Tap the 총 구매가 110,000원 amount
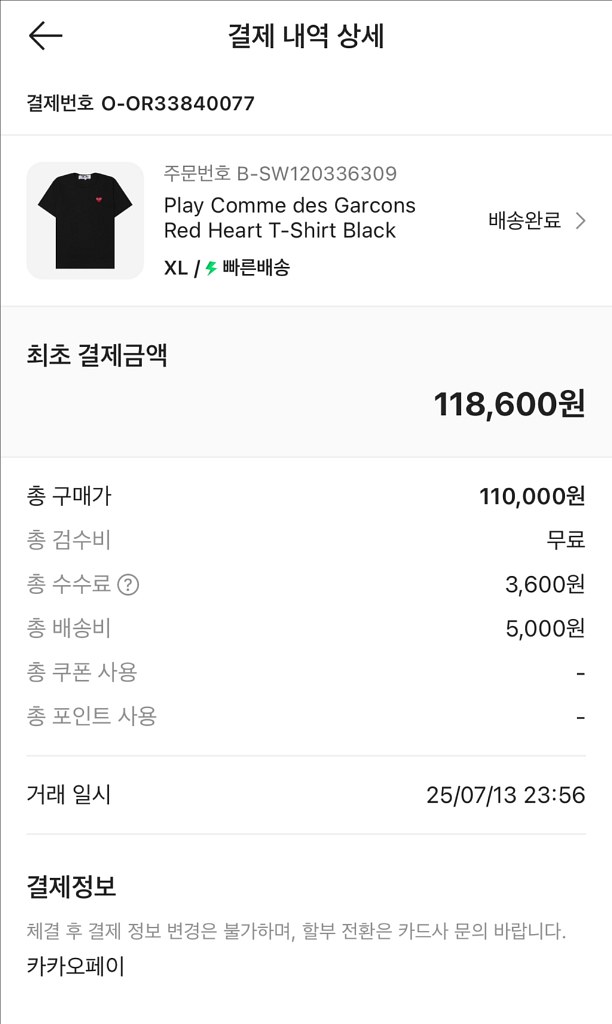The image size is (612, 1024). [x=532, y=496]
